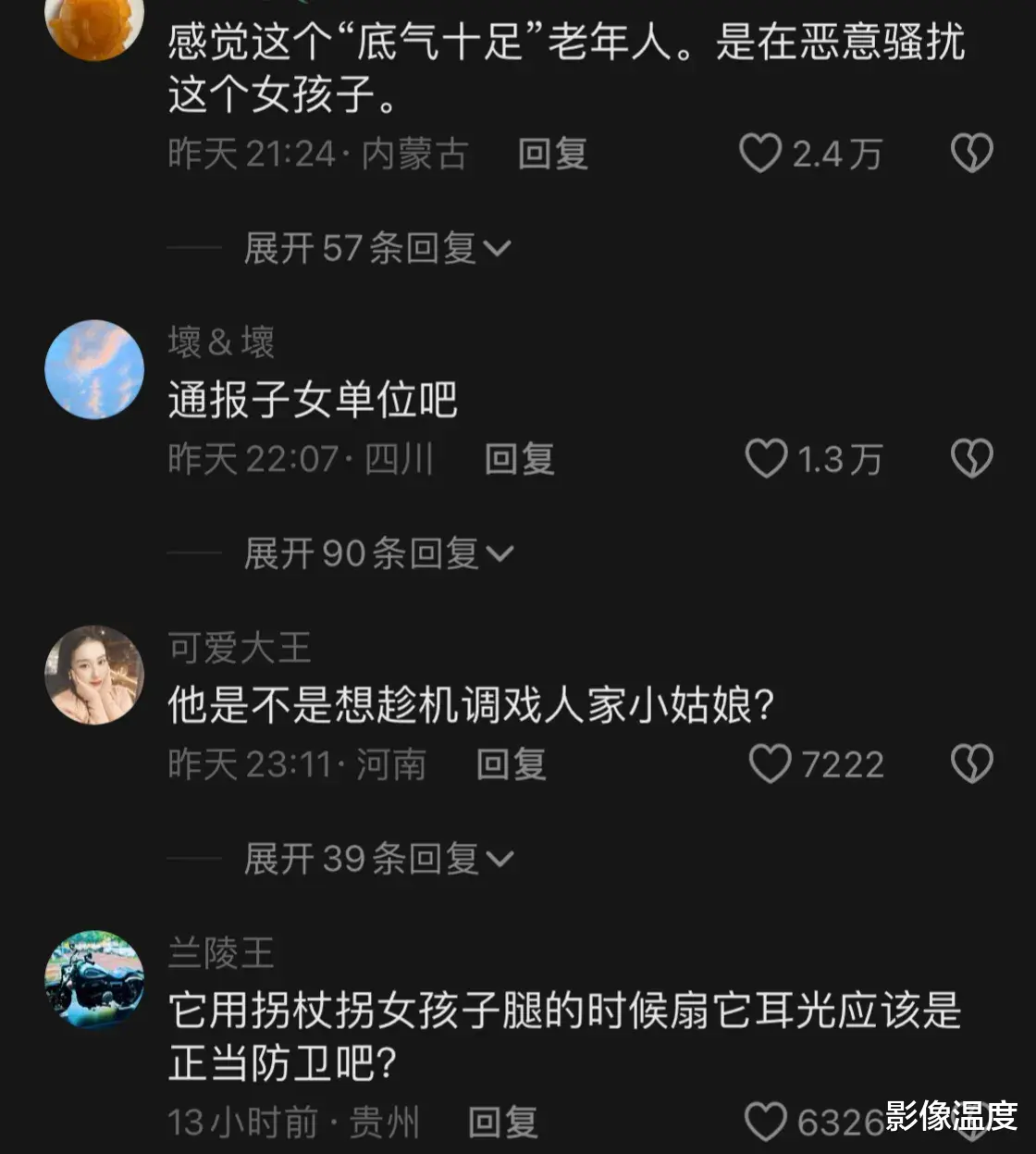Viewport: 1036px width, 1154px height.
Task: Expand the 39 replies thread
Action: point(377,859)
